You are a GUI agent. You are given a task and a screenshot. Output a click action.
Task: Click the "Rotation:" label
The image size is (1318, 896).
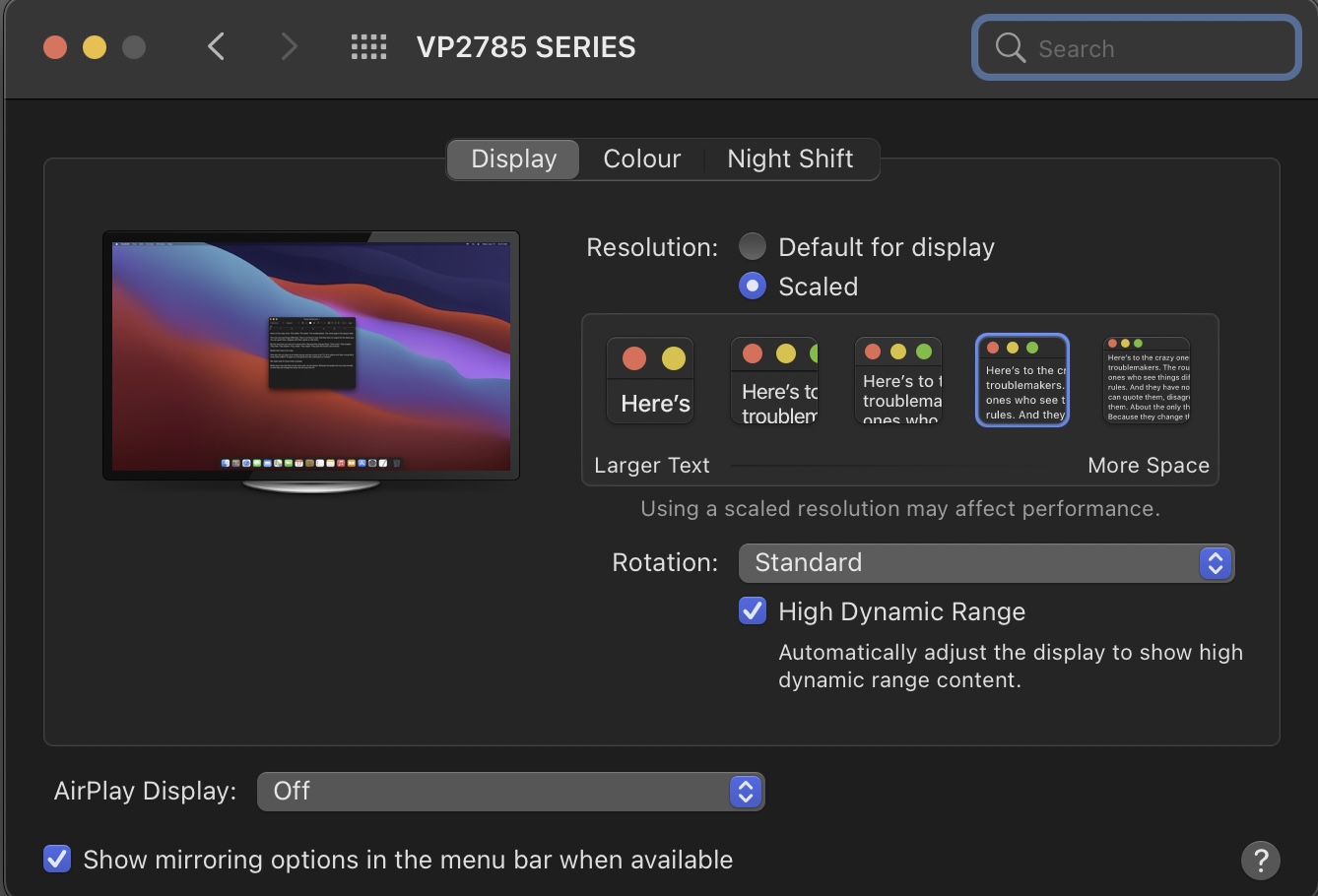tap(665, 562)
